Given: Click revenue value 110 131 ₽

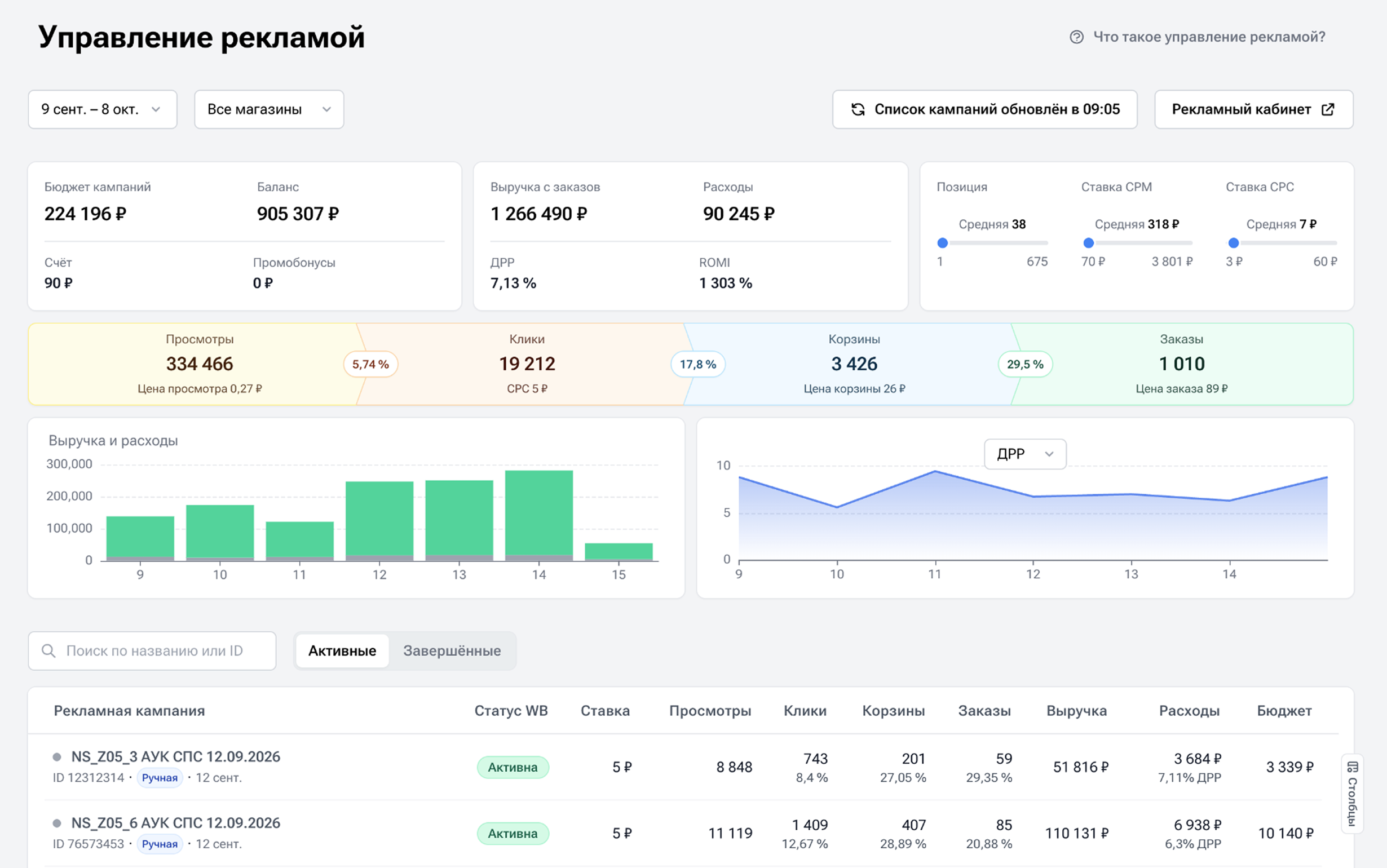Looking at the screenshot, I should [x=1076, y=834].
